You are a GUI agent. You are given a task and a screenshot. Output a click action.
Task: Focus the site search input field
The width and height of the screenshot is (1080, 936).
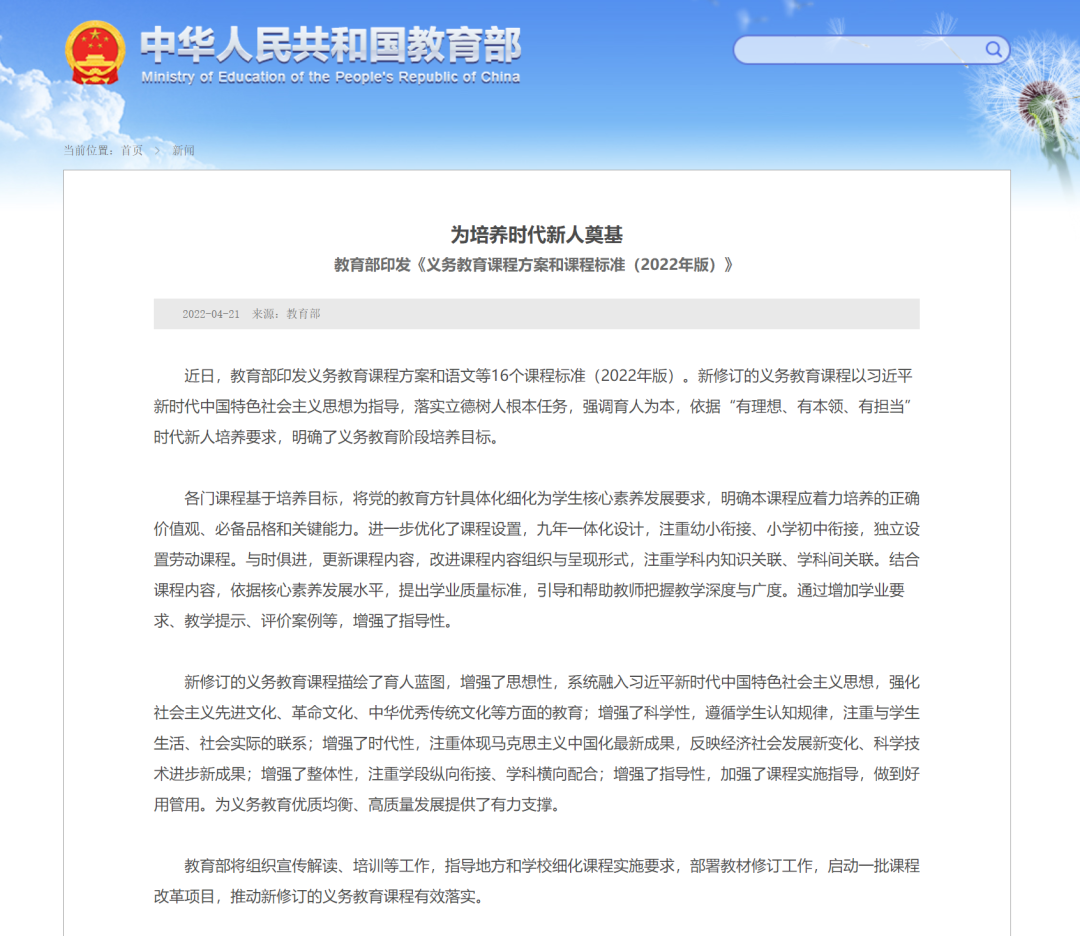(871, 50)
